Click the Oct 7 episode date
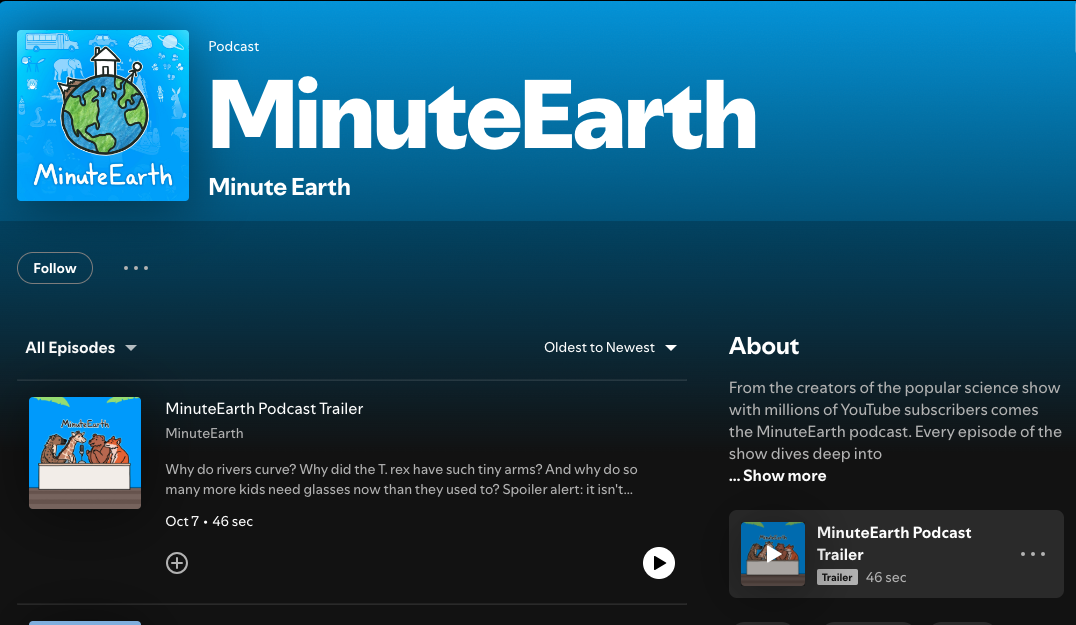 [x=182, y=521]
